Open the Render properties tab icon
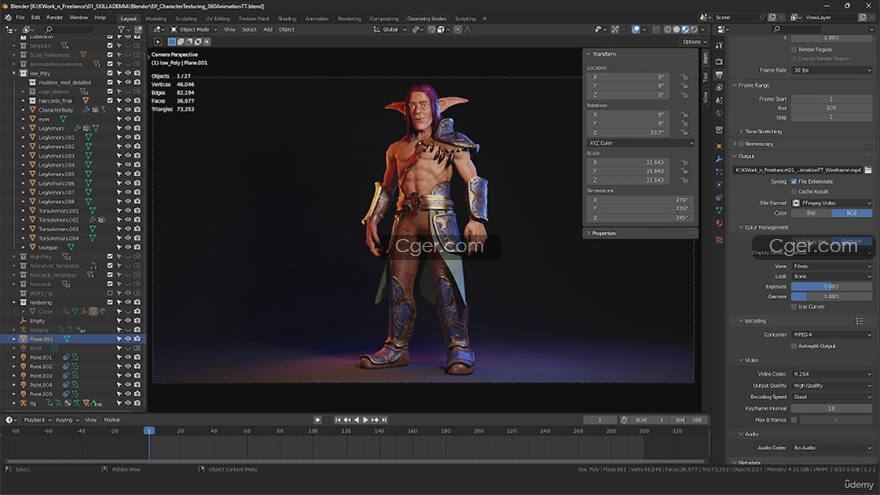The width and height of the screenshot is (880, 495). pyautogui.click(x=719, y=61)
